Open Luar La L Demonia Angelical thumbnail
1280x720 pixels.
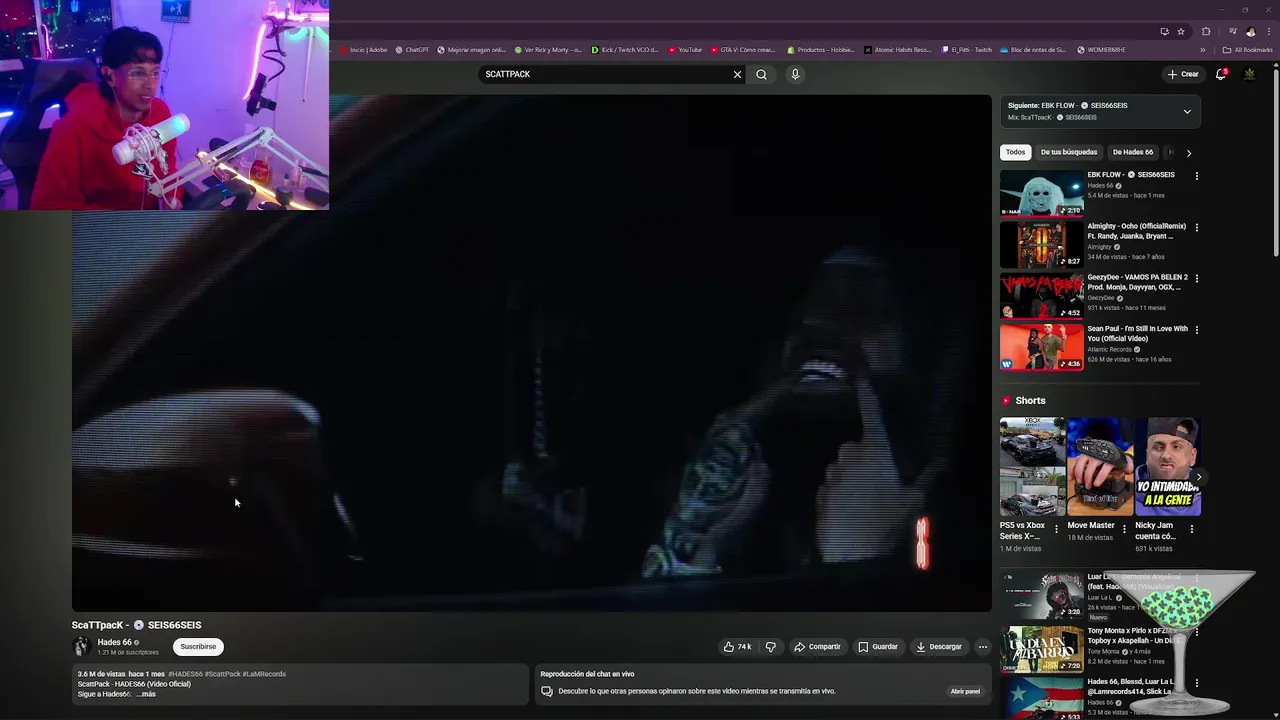click(x=1041, y=595)
